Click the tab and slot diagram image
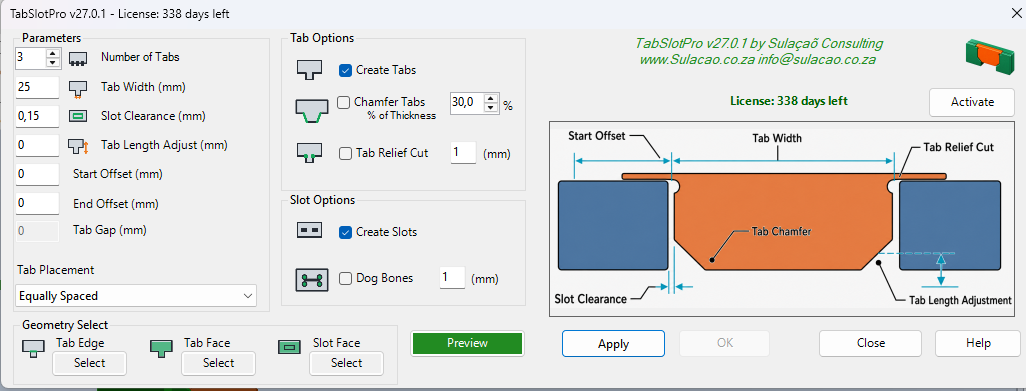 781,219
